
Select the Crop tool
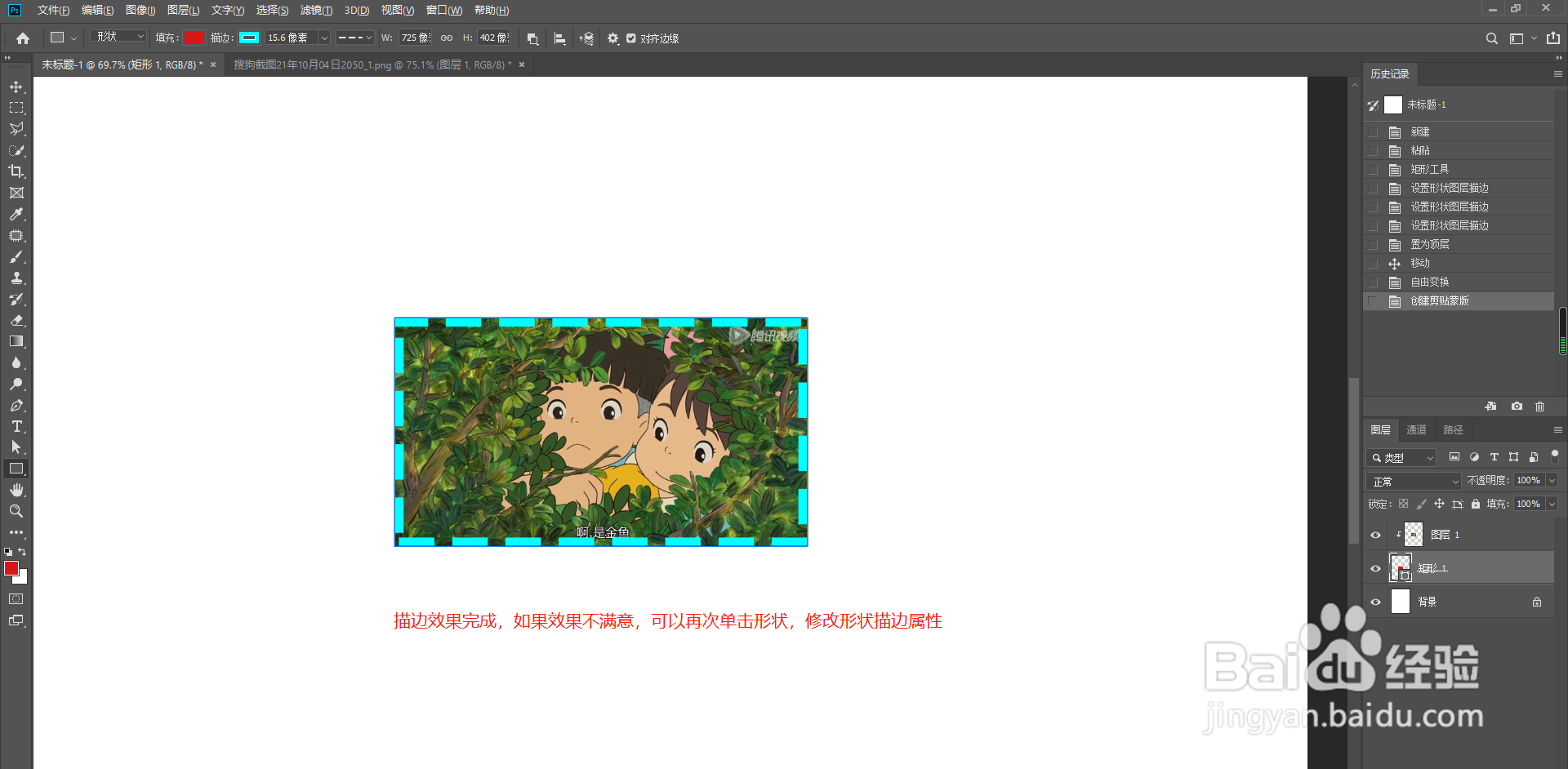point(16,171)
